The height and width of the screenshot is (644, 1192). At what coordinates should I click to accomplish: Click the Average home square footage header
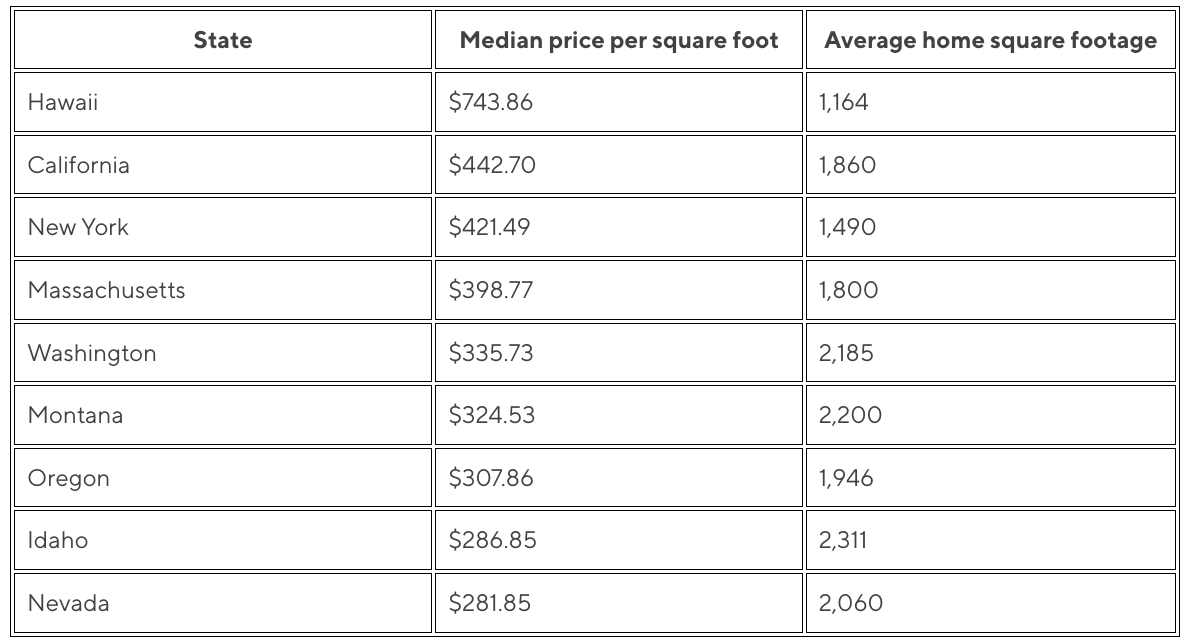tap(991, 40)
